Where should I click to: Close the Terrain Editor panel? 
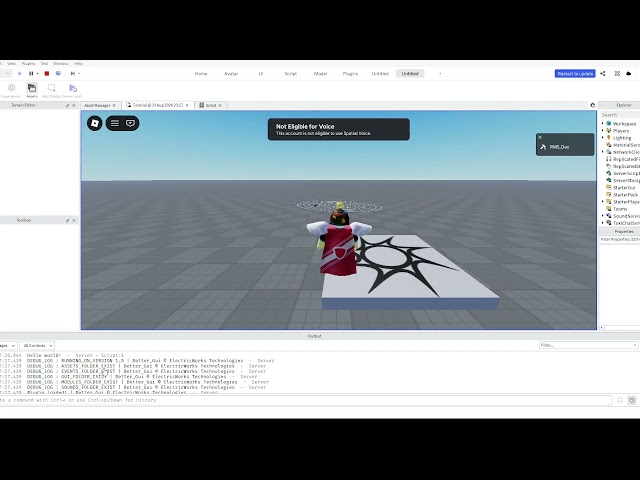[x=74, y=105]
